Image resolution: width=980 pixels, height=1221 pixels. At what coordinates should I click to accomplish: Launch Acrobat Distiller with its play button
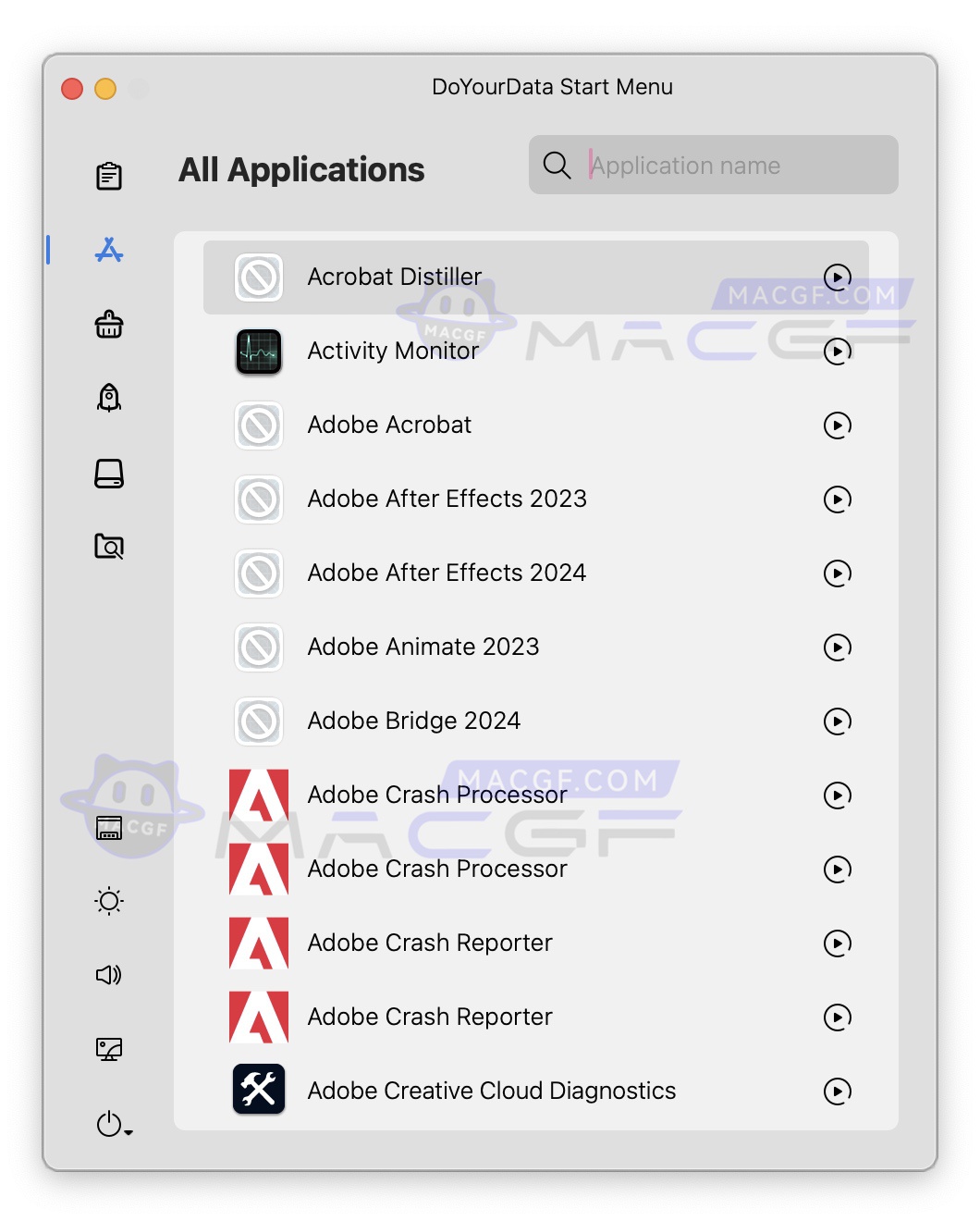coord(837,277)
